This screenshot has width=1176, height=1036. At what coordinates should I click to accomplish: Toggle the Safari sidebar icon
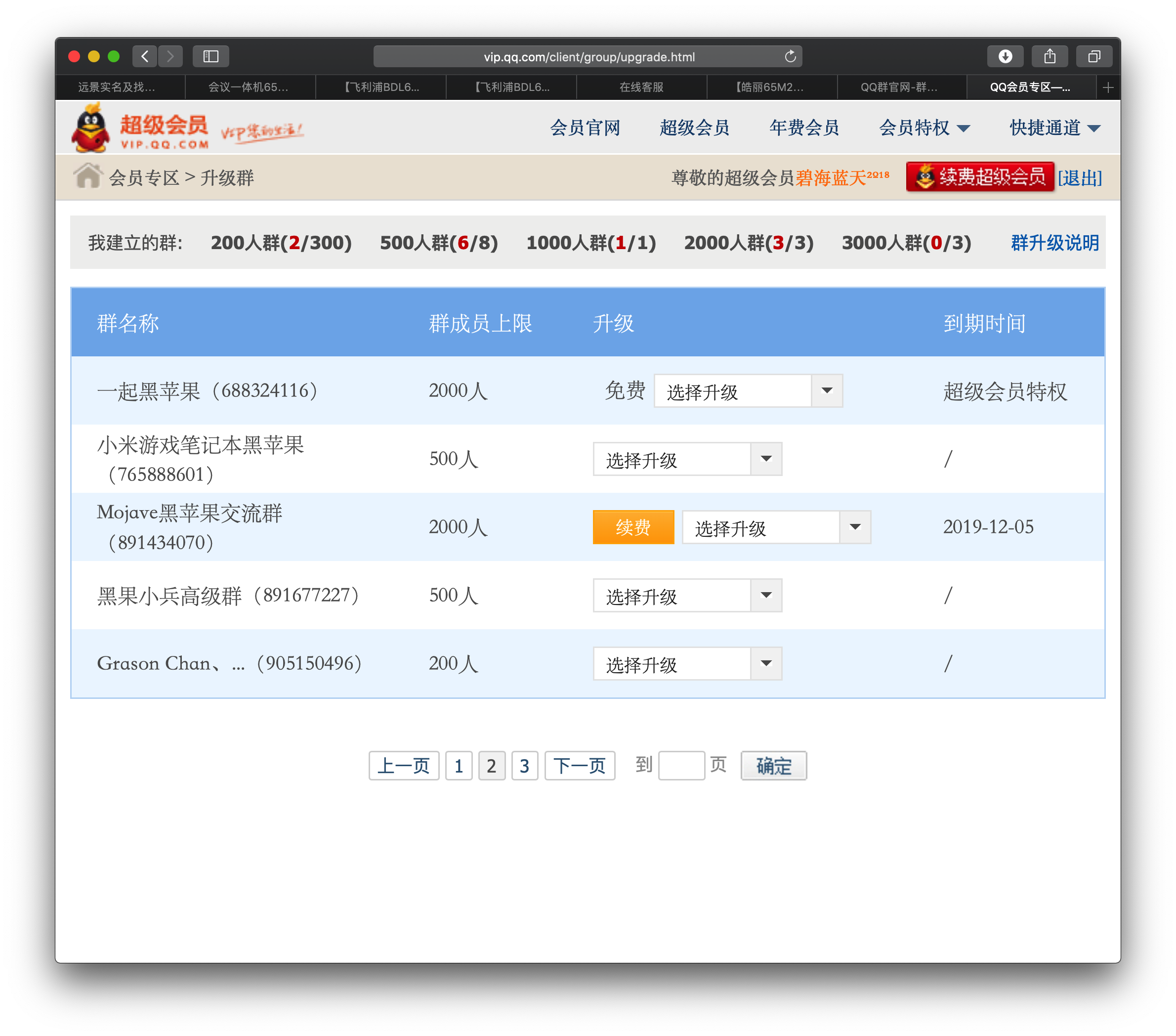click(210, 56)
